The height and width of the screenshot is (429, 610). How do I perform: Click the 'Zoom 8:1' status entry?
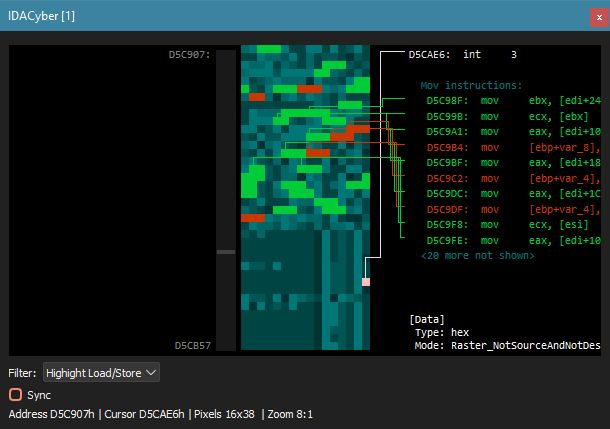[290, 414]
